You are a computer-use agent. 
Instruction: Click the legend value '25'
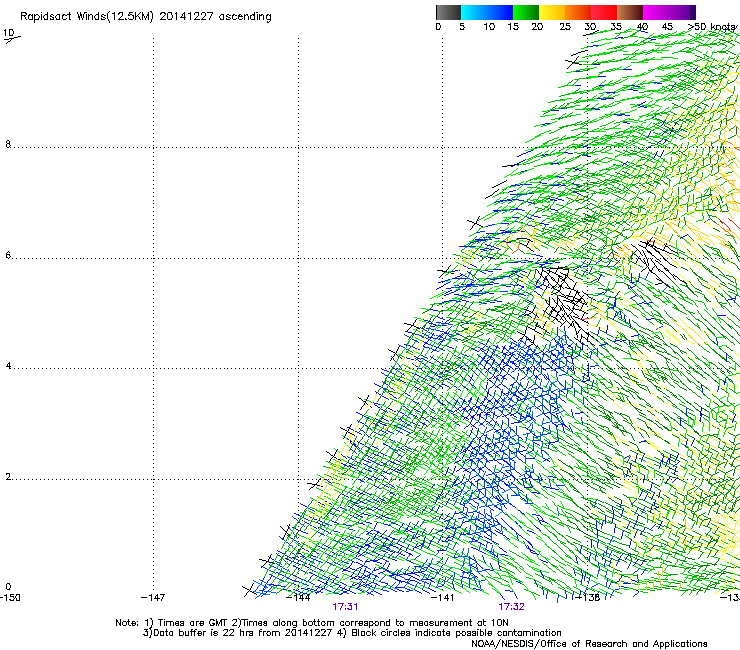(565, 27)
